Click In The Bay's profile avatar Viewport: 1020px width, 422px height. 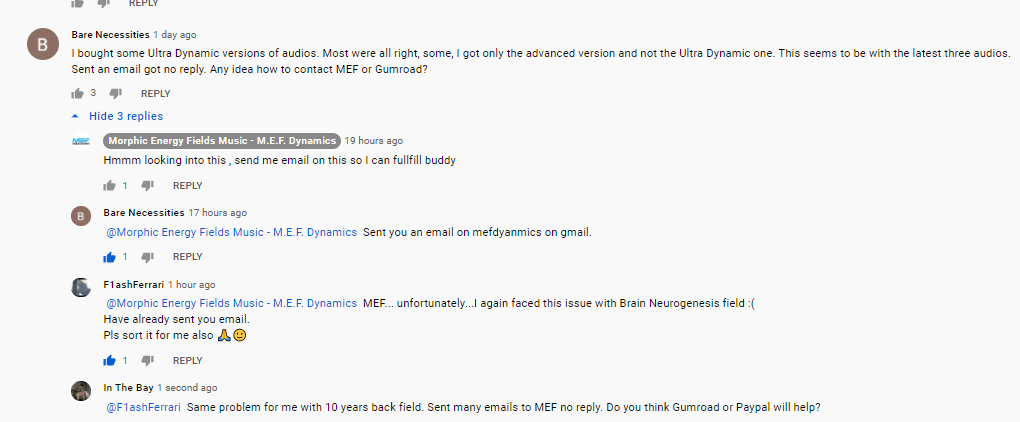coord(81,390)
